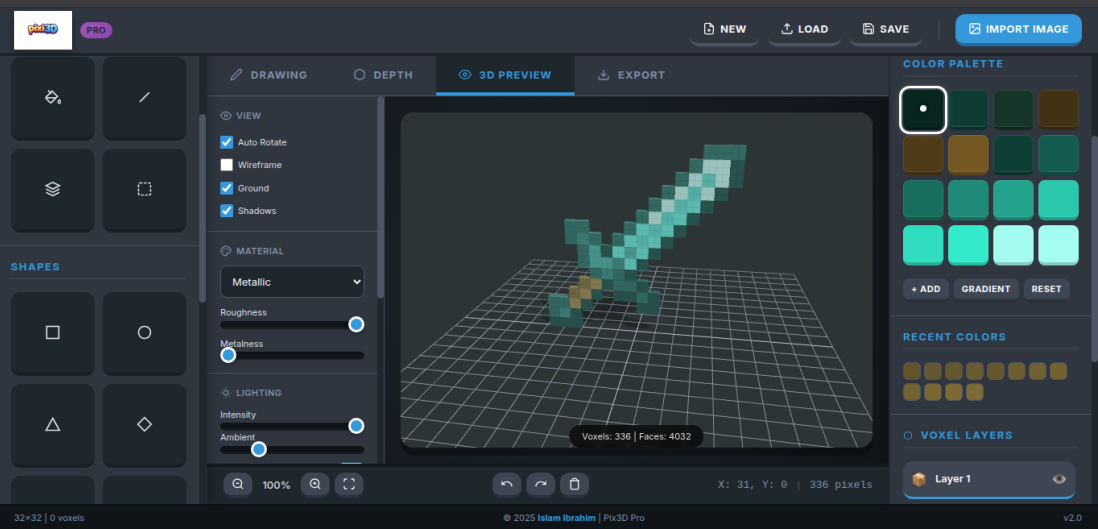Image resolution: width=1098 pixels, height=529 pixels.
Task: Pick the palest aqua swatch in last row
Action: [x=1058, y=245]
